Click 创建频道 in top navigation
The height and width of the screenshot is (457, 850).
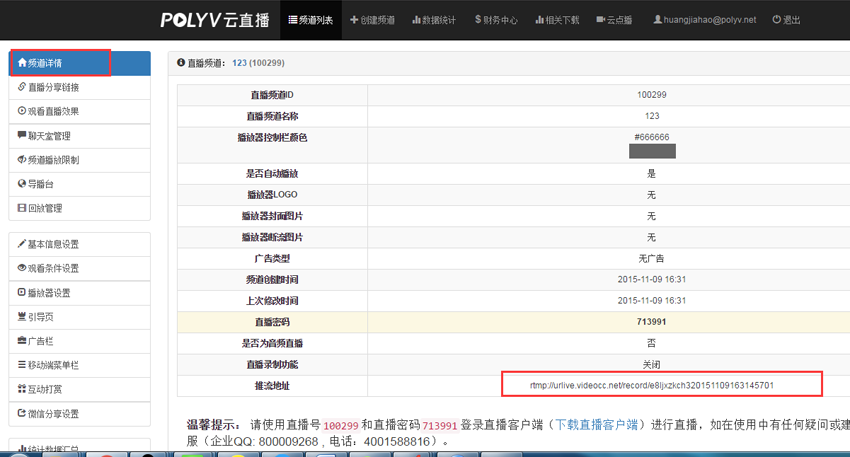coord(372,20)
